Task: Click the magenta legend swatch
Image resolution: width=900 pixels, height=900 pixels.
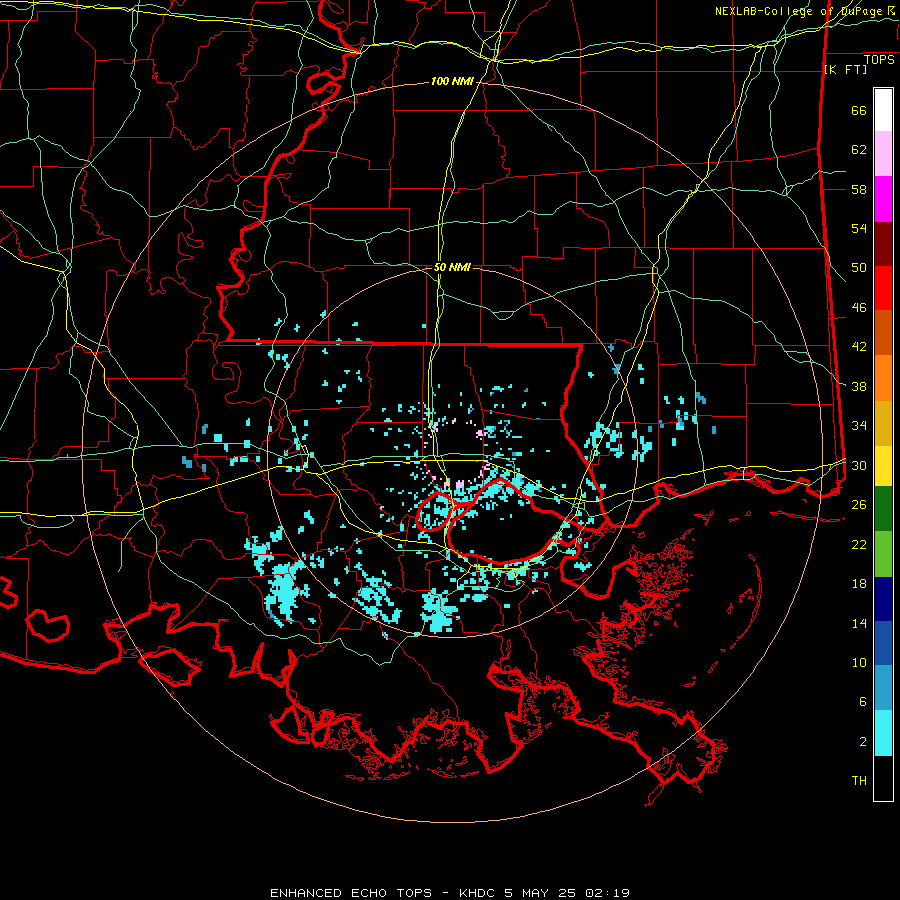Action: coord(883,199)
